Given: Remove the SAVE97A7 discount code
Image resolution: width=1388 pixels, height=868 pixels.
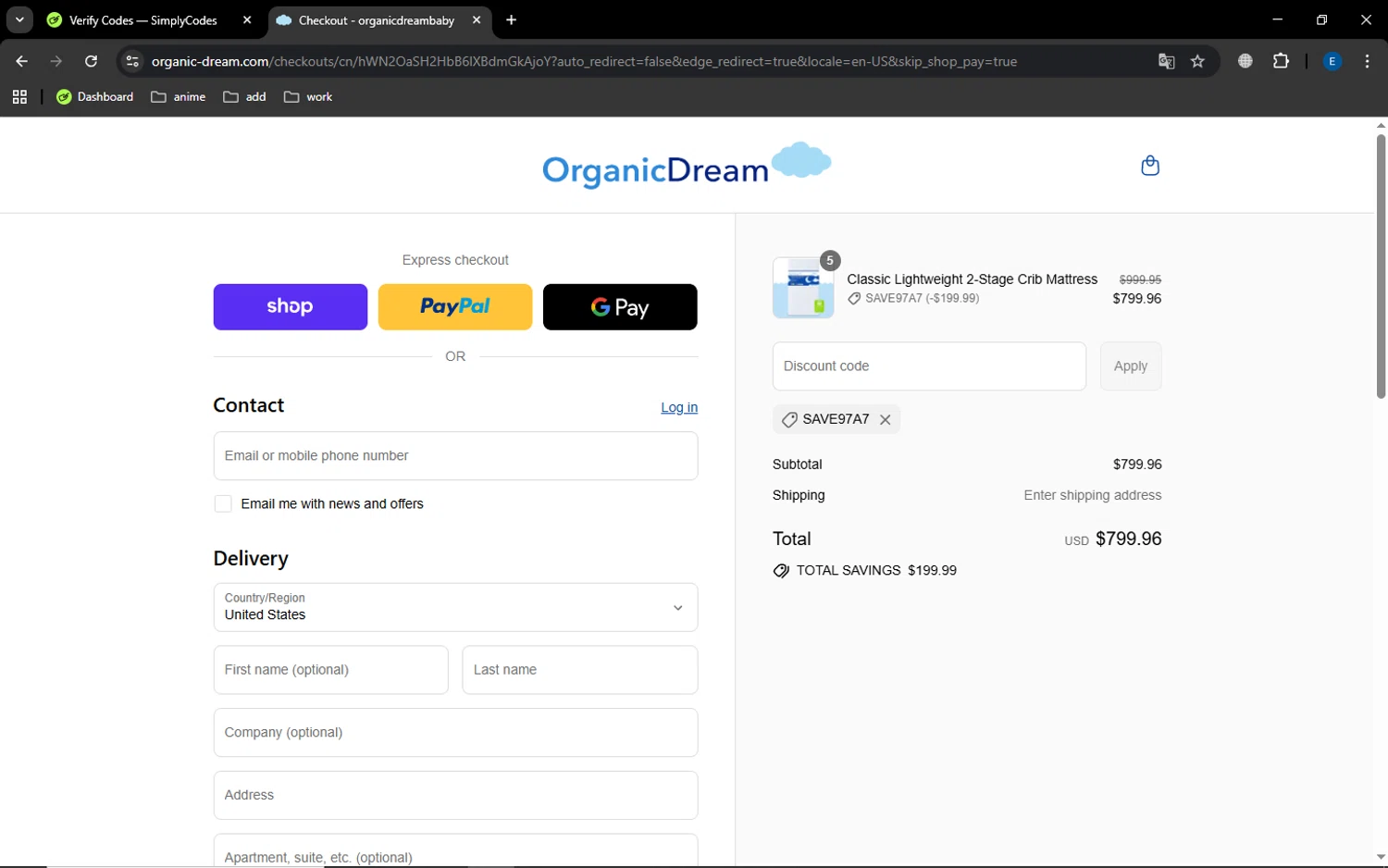Looking at the screenshot, I should point(886,419).
